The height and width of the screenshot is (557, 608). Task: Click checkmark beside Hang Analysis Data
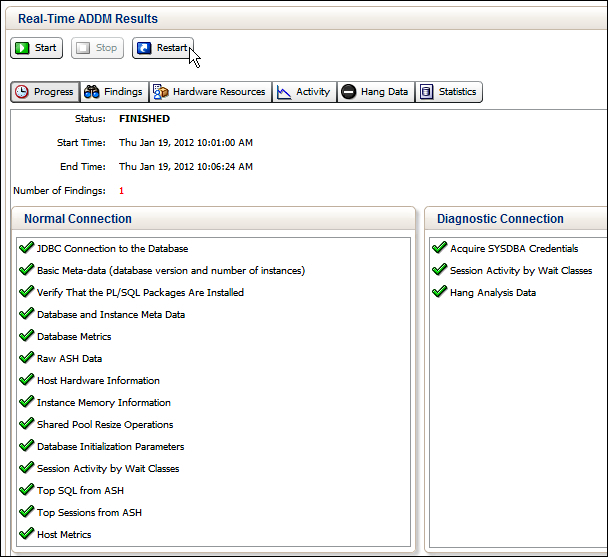(x=439, y=292)
